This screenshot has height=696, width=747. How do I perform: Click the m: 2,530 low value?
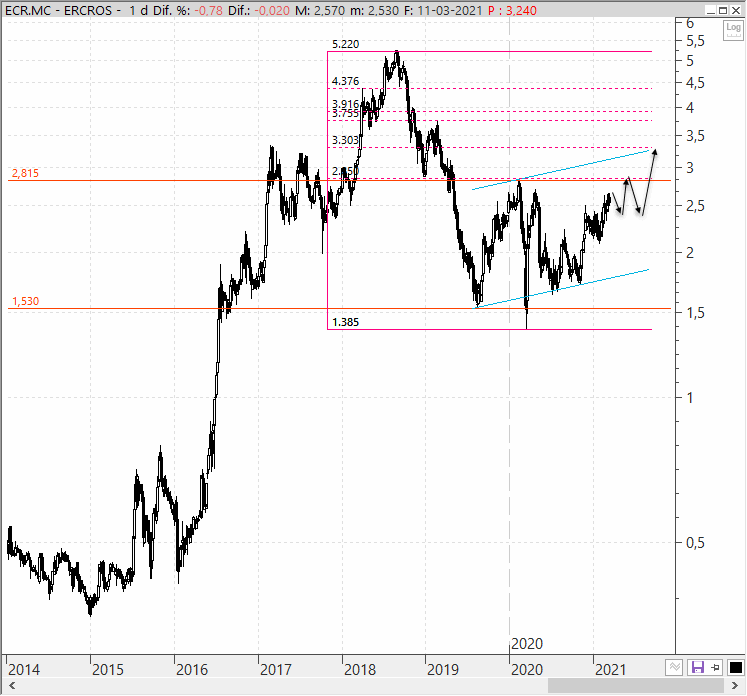click(374, 10)
